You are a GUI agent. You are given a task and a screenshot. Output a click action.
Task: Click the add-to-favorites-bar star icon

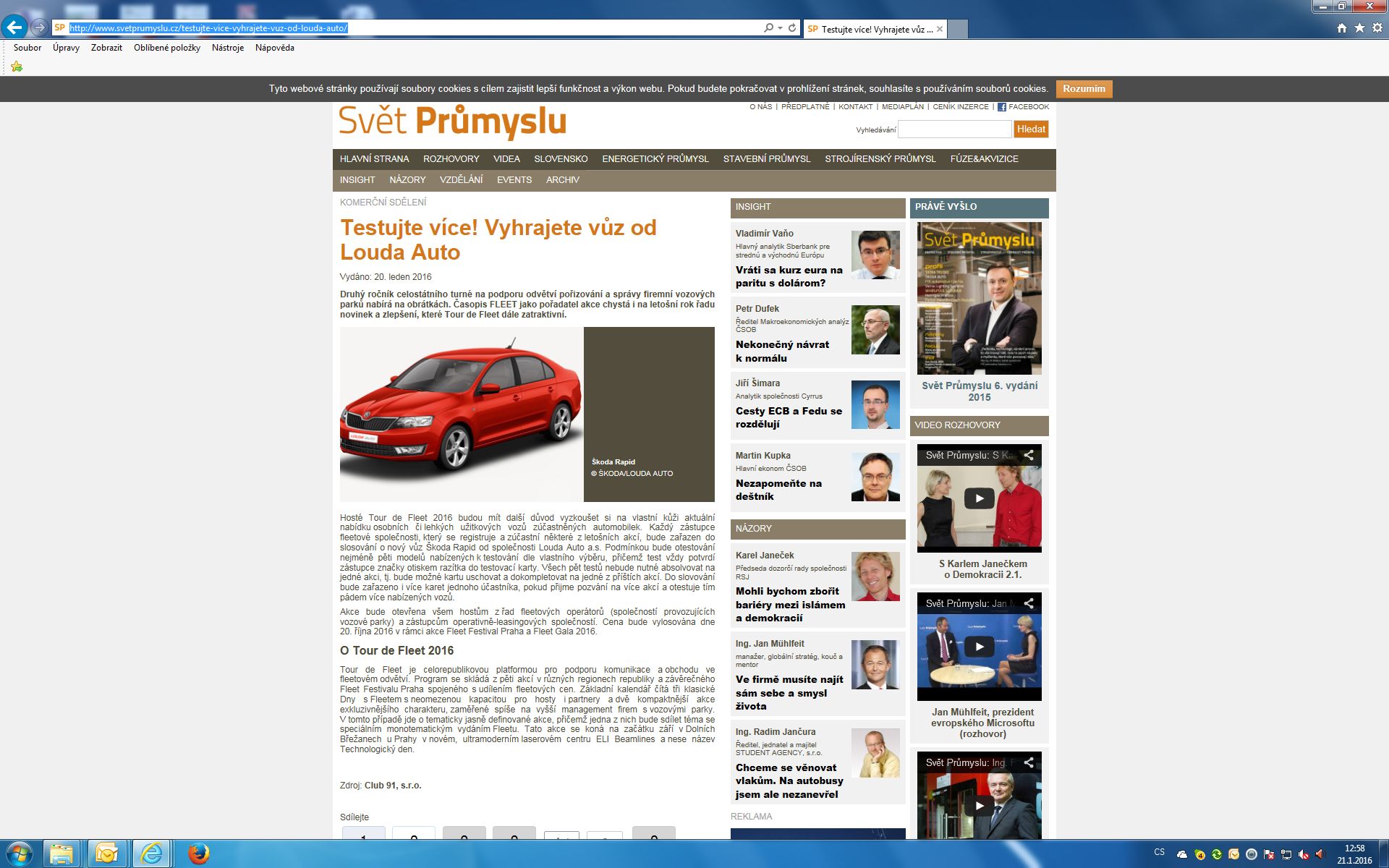(x=17, y=67)
